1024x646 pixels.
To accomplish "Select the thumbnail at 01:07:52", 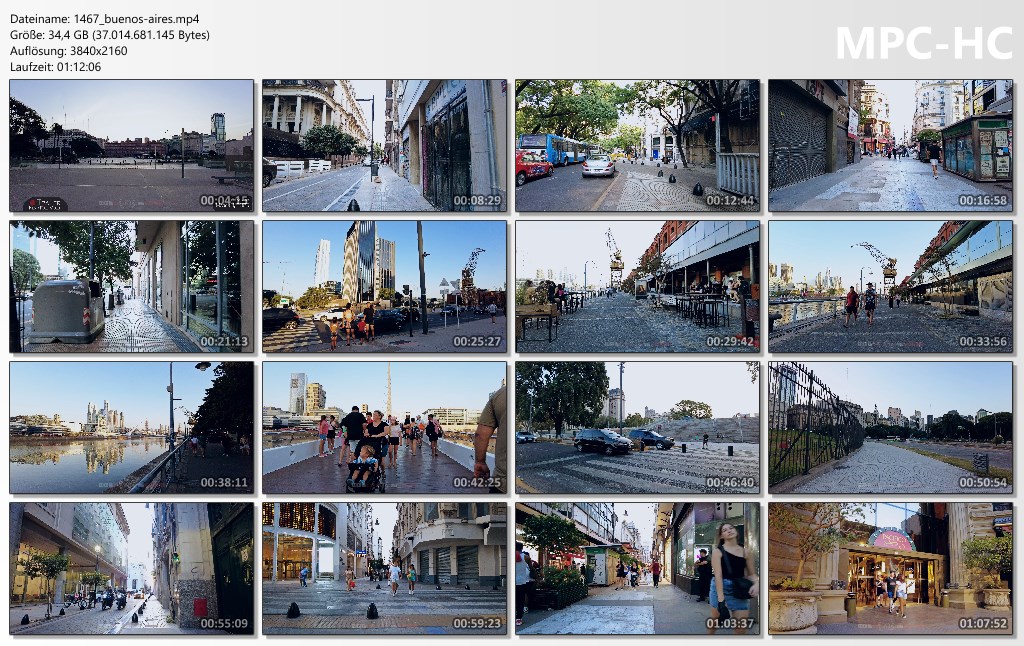I will (x=890, y=568).
